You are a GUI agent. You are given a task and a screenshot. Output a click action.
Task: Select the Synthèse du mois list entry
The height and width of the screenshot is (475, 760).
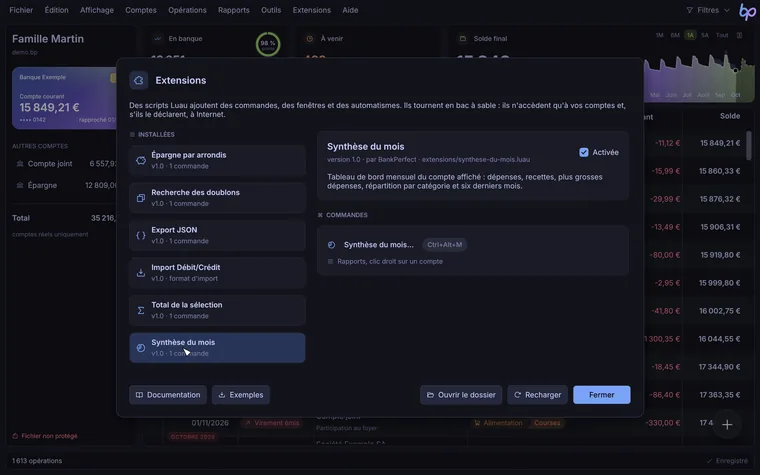pyautogui.click(x=217, y=348)
